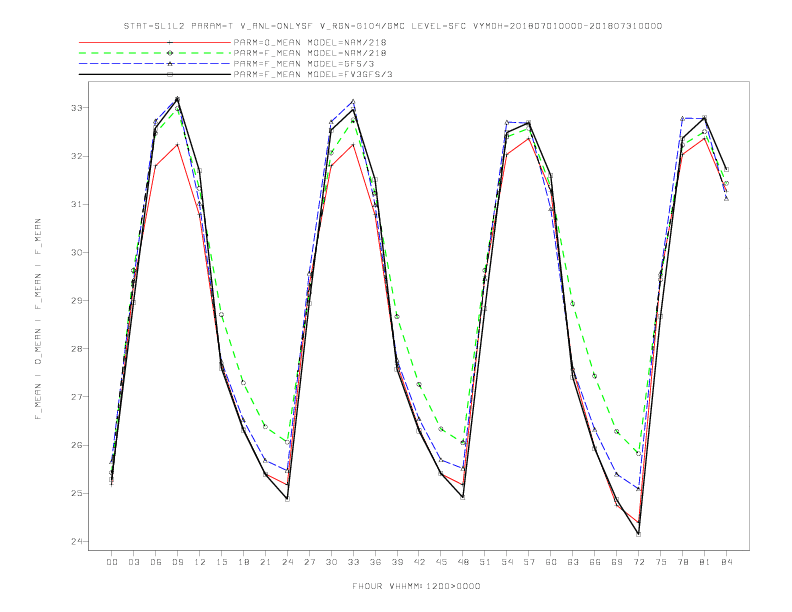Click x-axis tick label 12
Viewport: 792px width, 612px height.
[x=200, y=562]
